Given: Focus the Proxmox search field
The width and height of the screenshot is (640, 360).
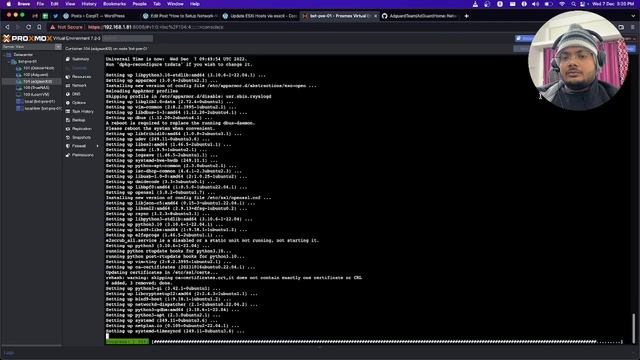Looking at the screenshot, I should tap(127, 38).
